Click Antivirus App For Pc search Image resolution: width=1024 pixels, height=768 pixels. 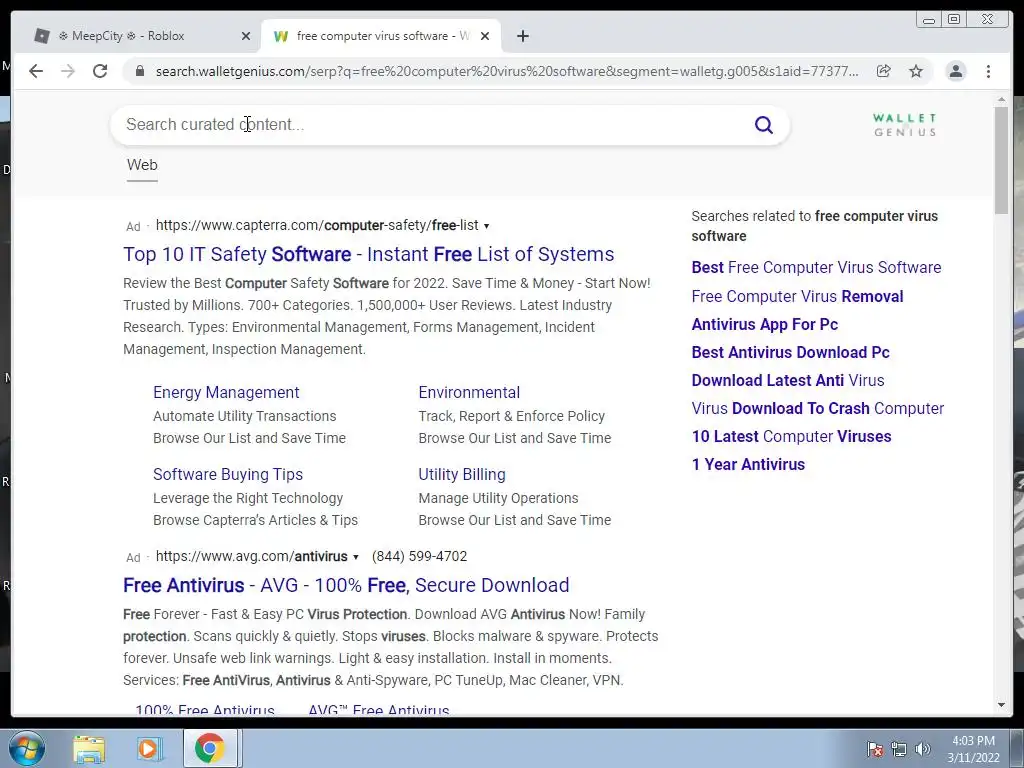click(765, 325)
